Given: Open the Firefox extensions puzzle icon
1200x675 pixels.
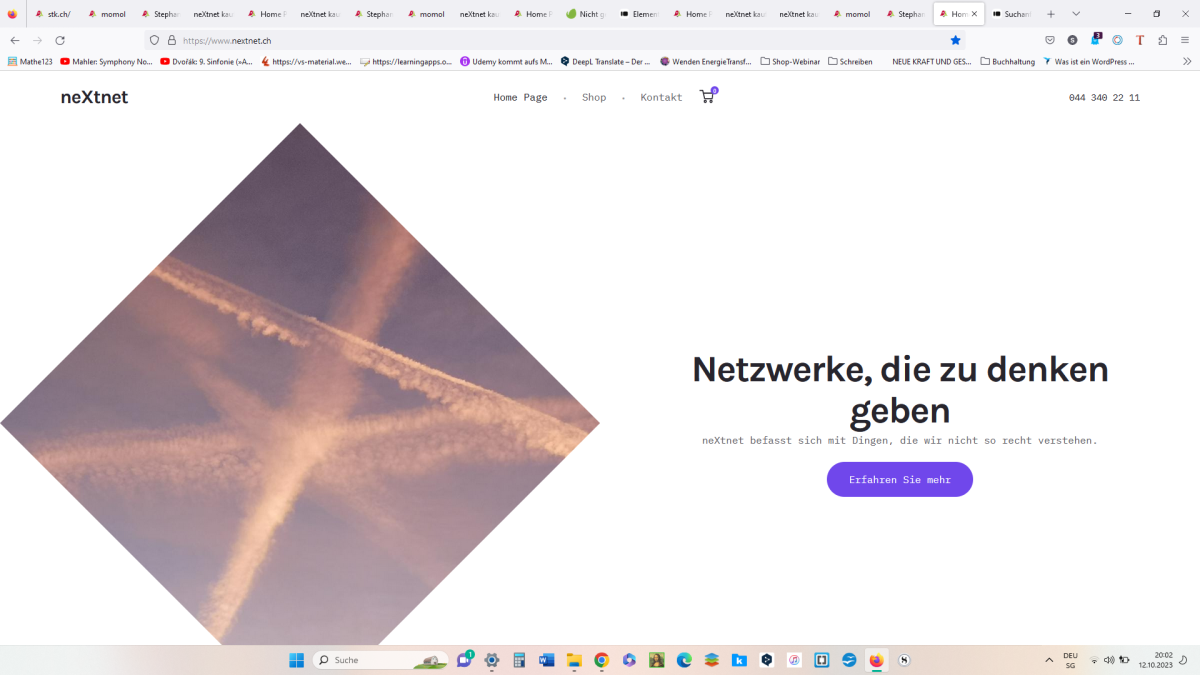Looking at the screenshot, I should pyautogui.click(x=1162, y=40).
